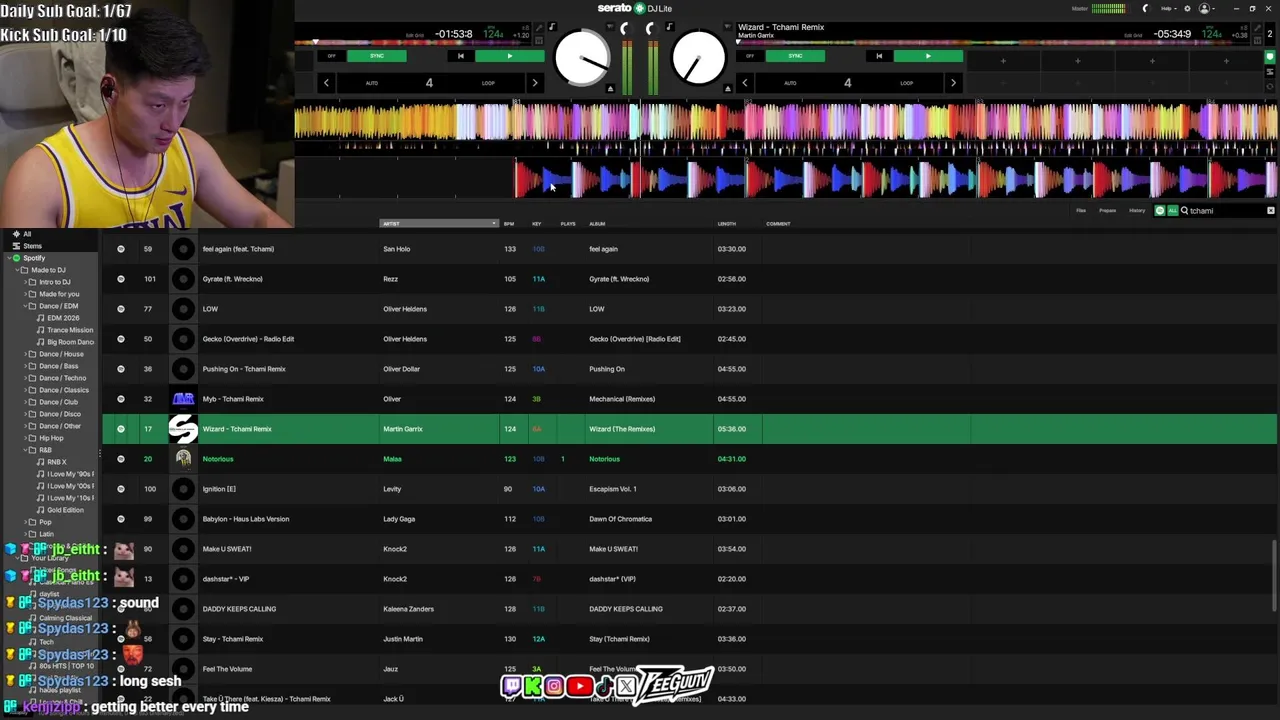Toggle the ALL search filter

pos(1172,211)
